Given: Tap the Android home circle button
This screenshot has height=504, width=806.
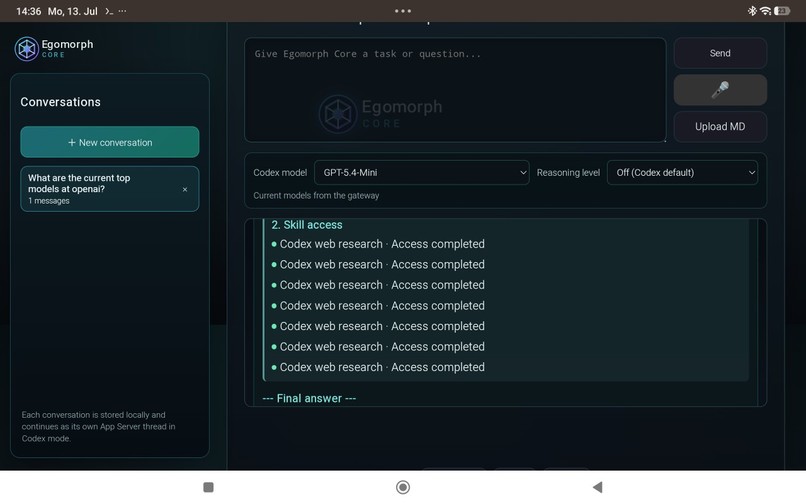Looking at the screenshot, I should click(403, 487).
